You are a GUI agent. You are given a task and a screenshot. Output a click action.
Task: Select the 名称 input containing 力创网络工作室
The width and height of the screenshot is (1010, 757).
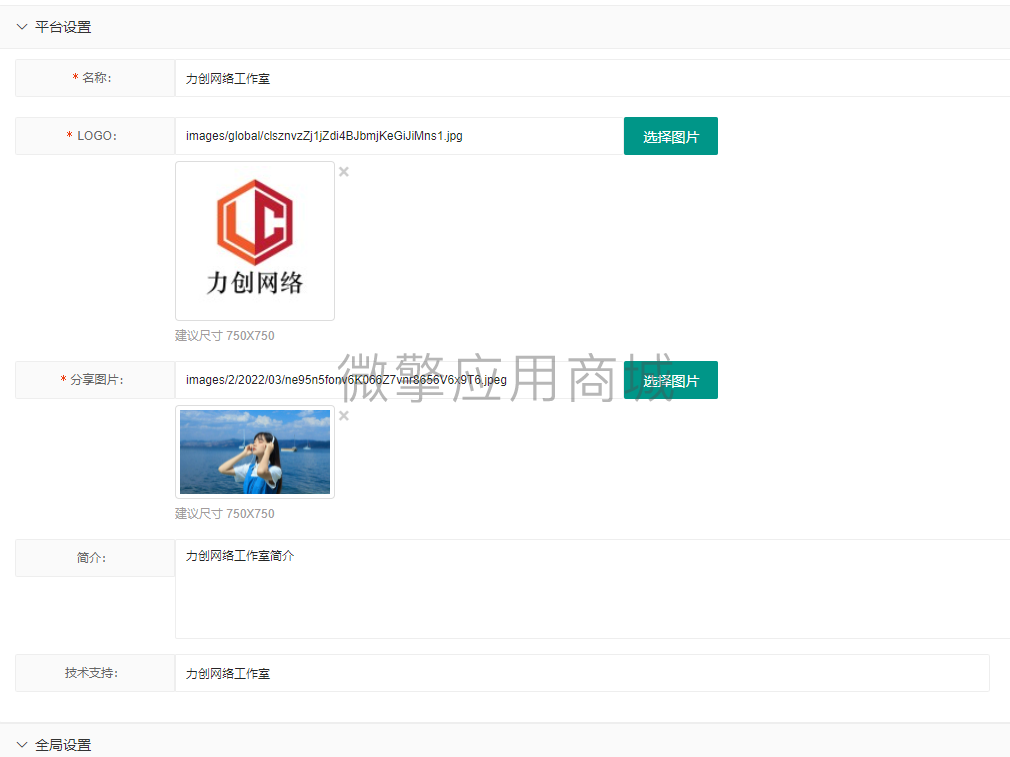pyautogui.click(x=400, y=77)
